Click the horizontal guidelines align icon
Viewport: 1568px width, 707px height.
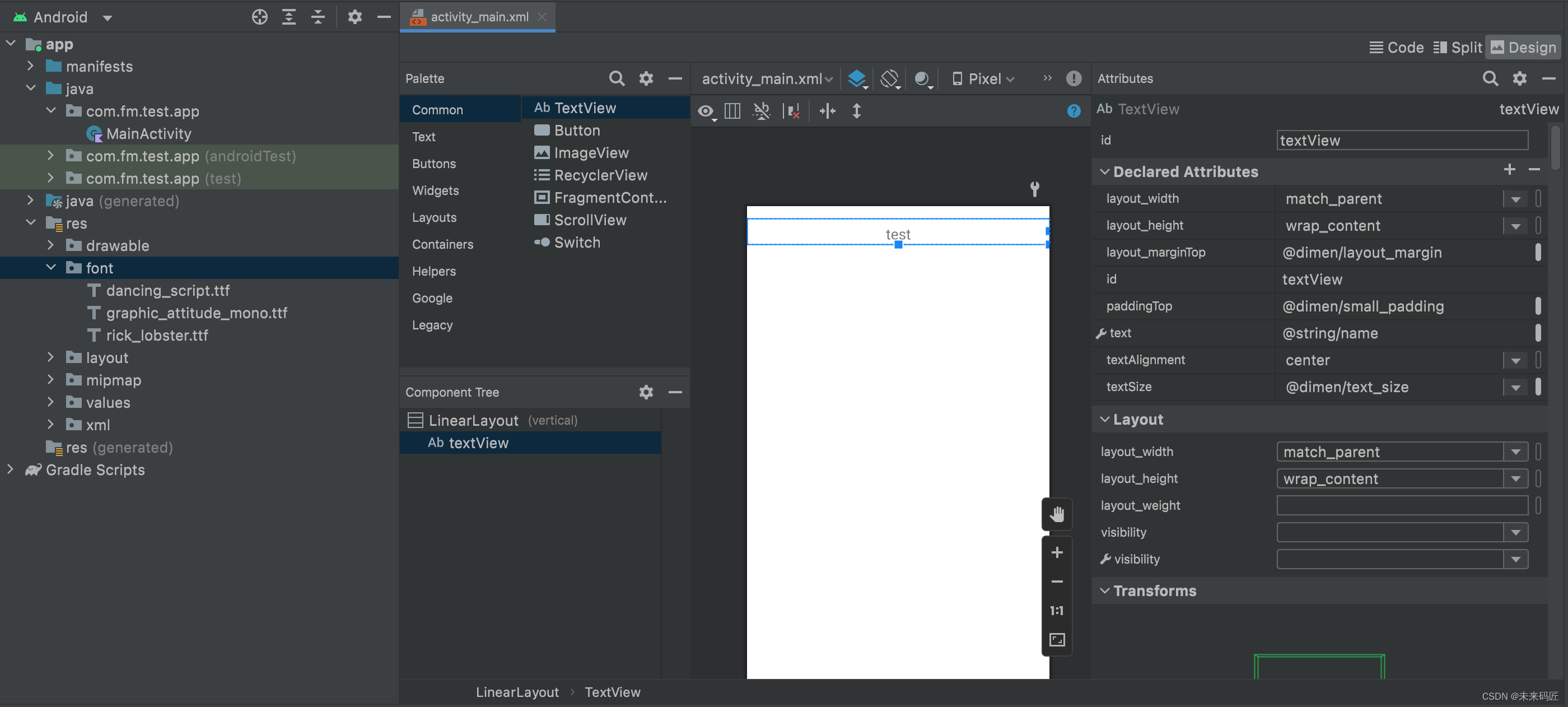tap(827, 111)
